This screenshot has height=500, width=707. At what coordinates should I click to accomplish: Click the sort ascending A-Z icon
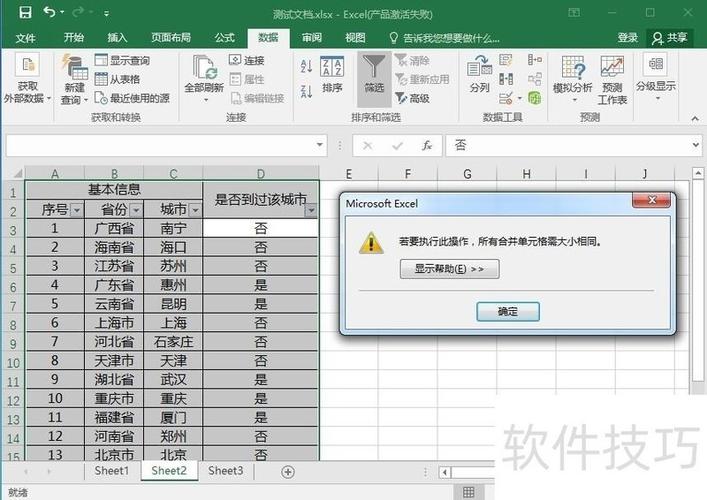point(306,67)
